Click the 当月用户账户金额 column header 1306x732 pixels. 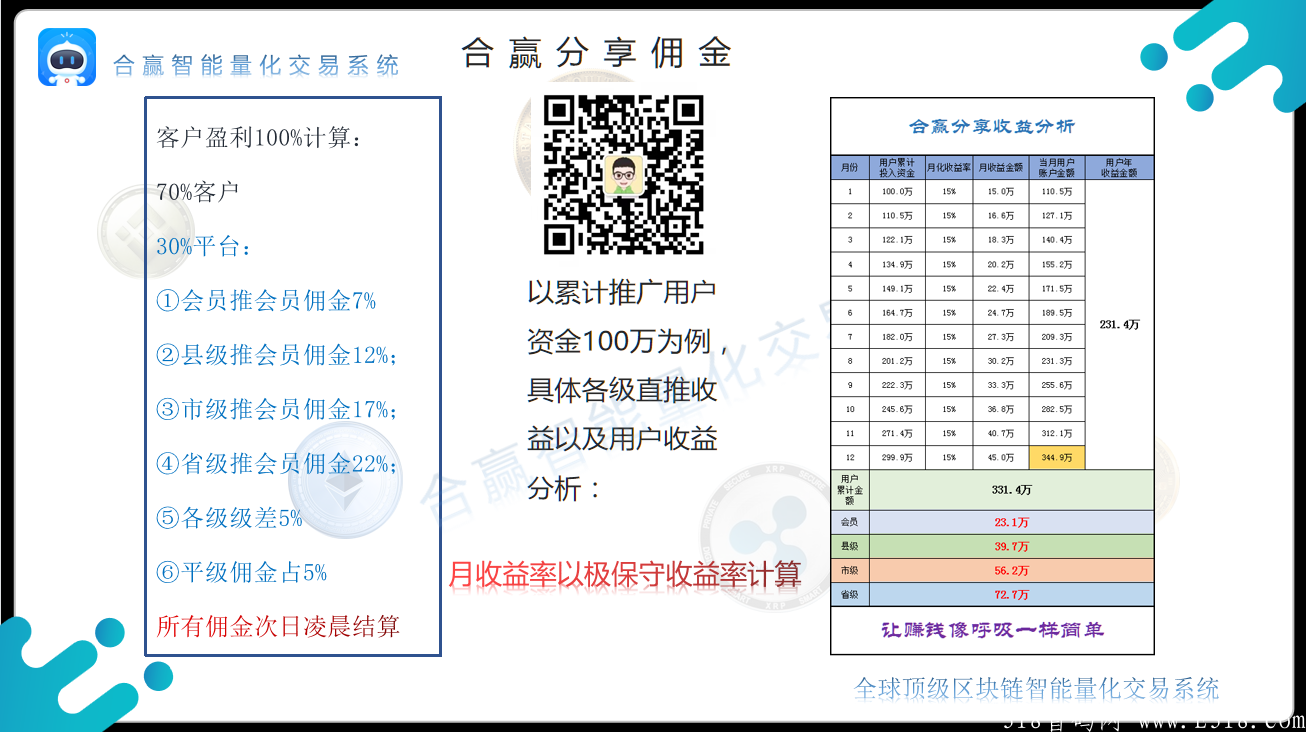(1057, 167)
